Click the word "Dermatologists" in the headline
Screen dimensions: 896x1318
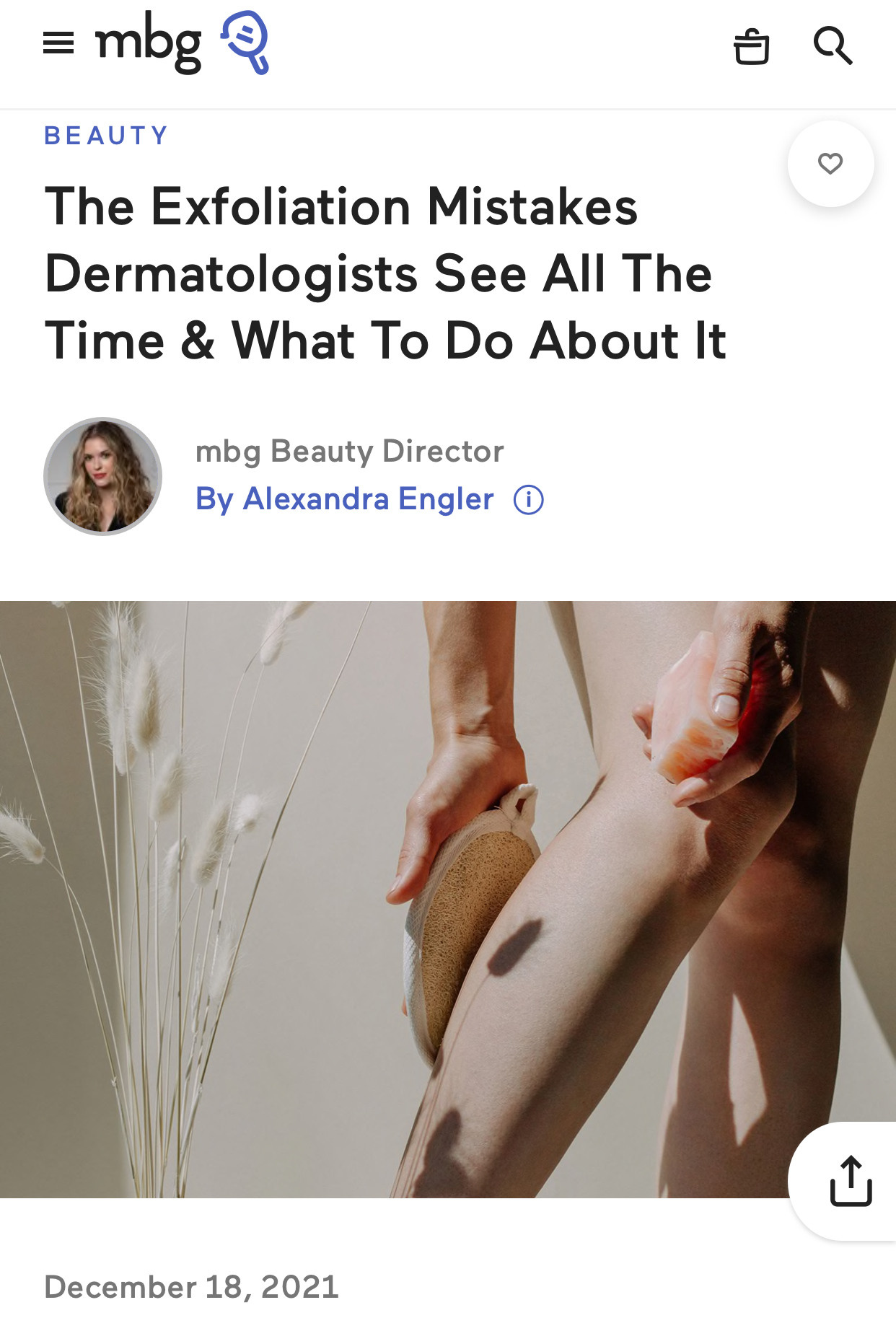pos(231,275)
